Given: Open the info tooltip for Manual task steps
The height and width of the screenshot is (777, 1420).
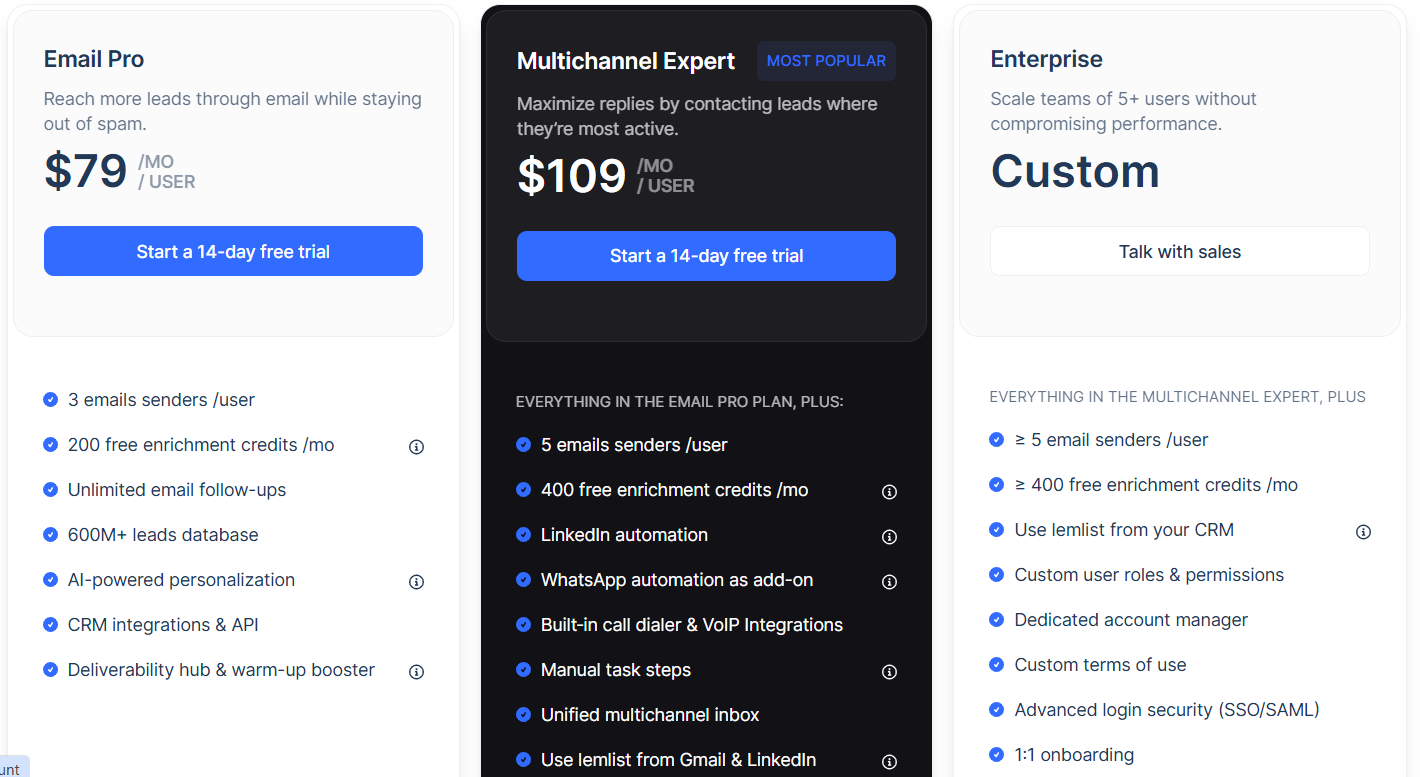Looking at the screenshot, I should click(x=889, y=671).
